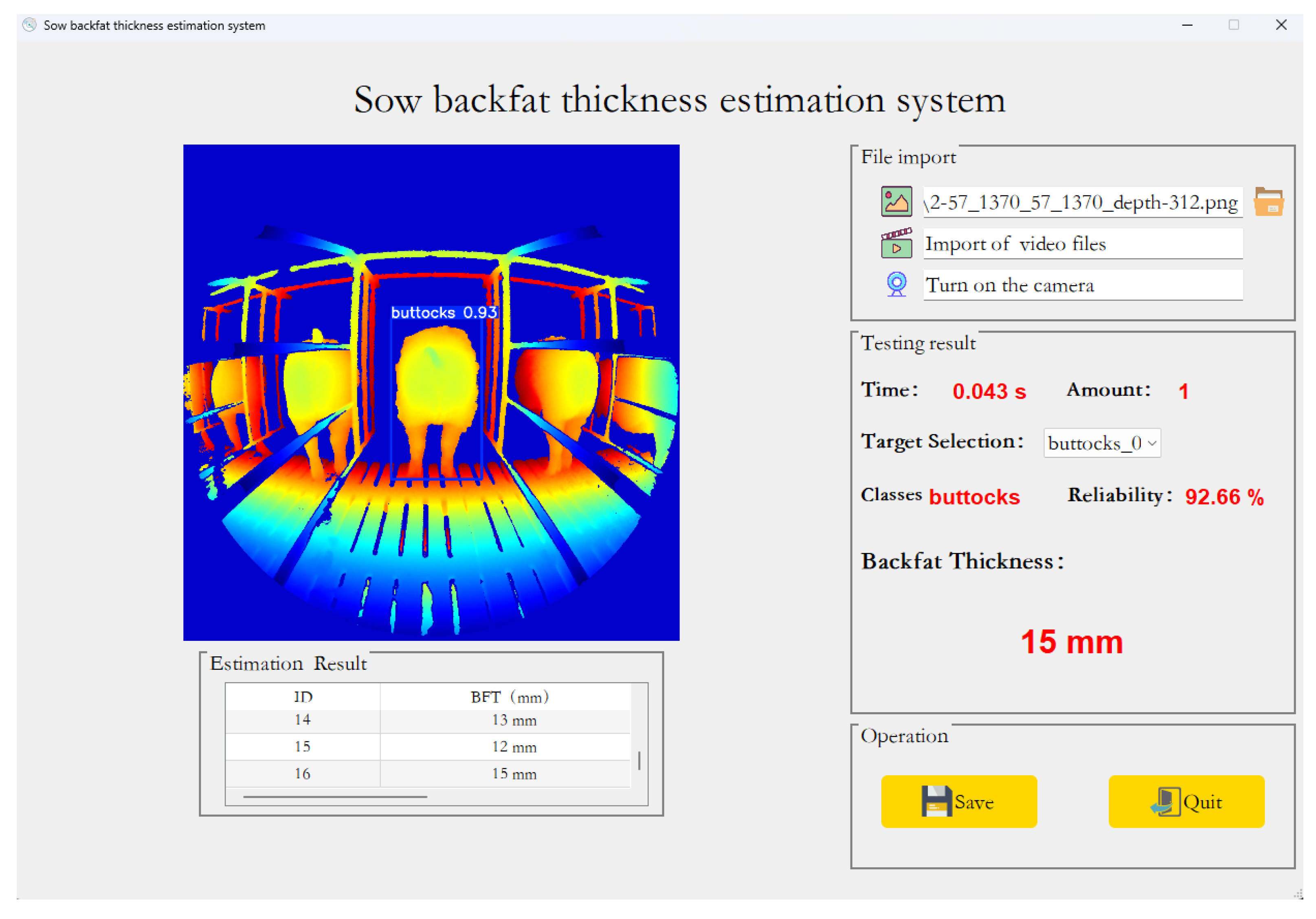Click the webcam camera icon
The image size is (1316, 919).
click(896, 284)
